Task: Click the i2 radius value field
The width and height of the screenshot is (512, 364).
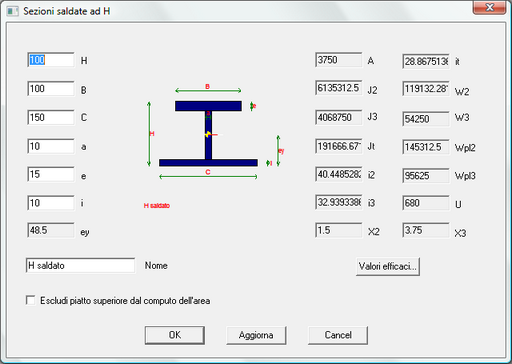Action: (x=339, y=174)
